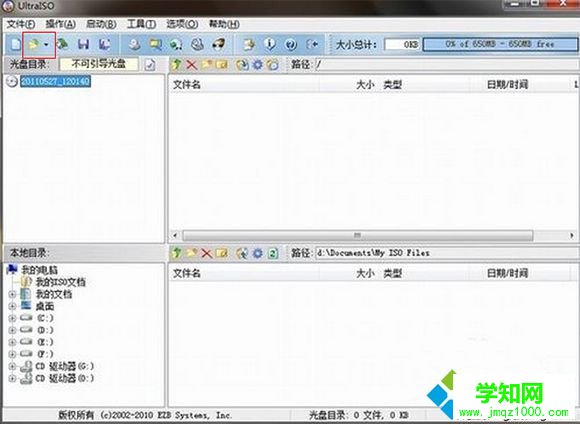Click the Help question mark icon
Screen dimensions: 580x424
tap(291, 45)
